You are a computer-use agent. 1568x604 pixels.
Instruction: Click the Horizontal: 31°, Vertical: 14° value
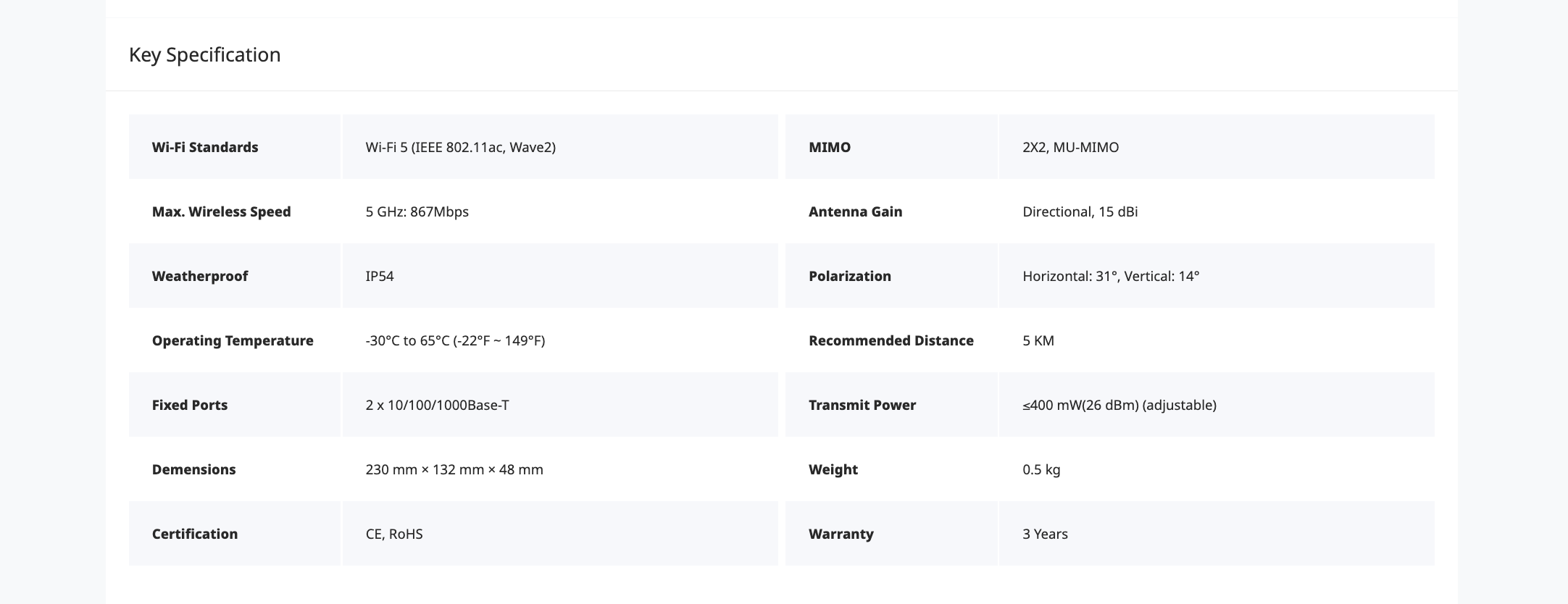click(1111, 276)
